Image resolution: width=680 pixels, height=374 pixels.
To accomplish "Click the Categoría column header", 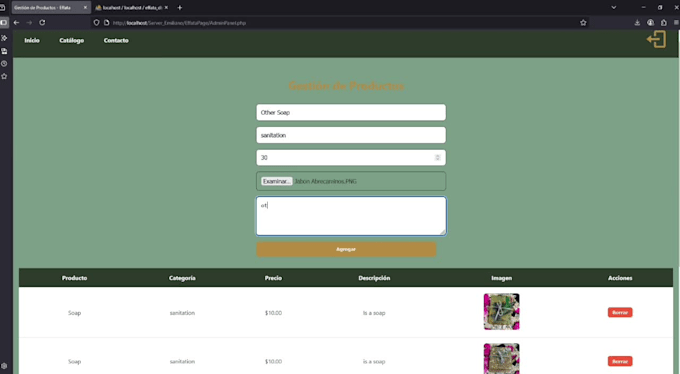I will (x=182, y=278).
